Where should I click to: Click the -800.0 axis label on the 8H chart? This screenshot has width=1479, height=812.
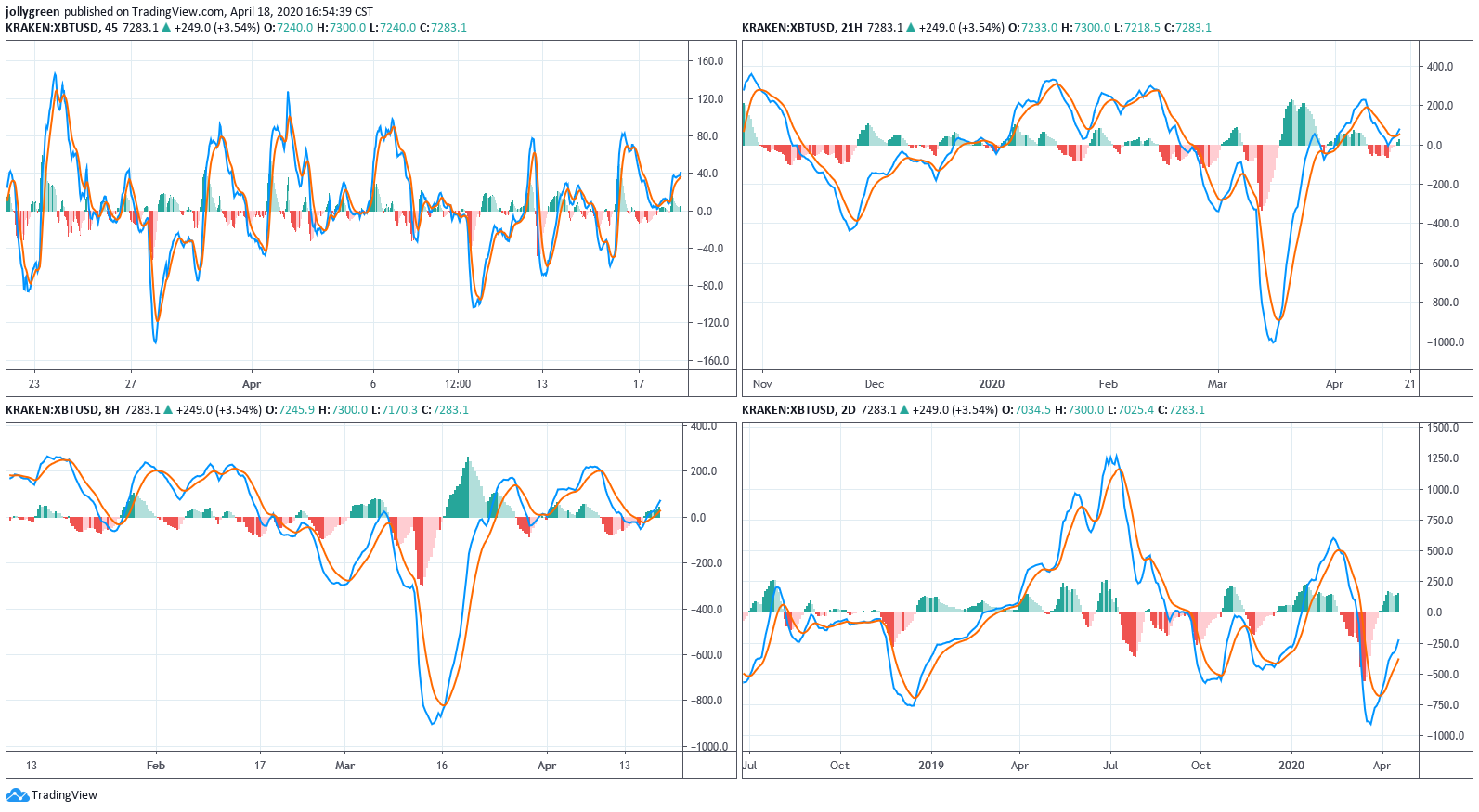[x=707, y=701]
